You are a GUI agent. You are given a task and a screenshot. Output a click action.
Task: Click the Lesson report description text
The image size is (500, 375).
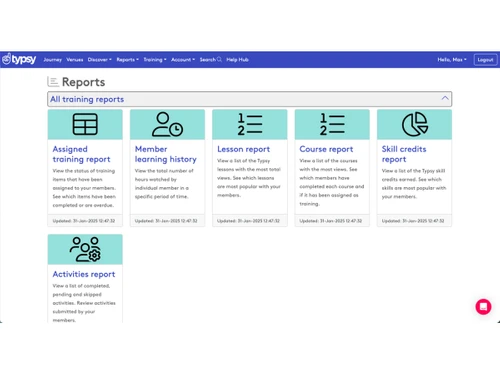point(249,178)
